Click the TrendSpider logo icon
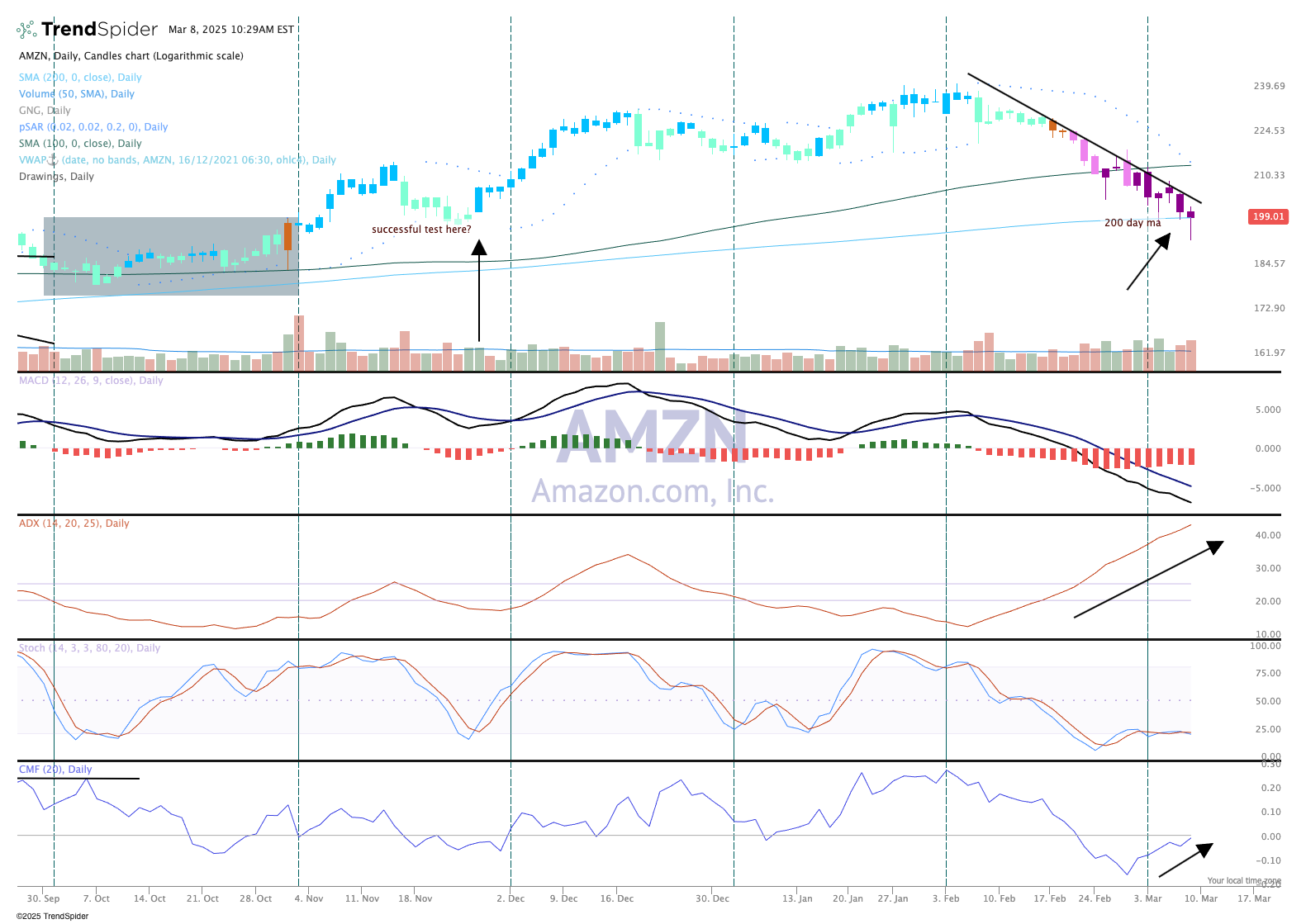Image resolution: width=1306 pixels, height=924 pixels. (26, 30)
